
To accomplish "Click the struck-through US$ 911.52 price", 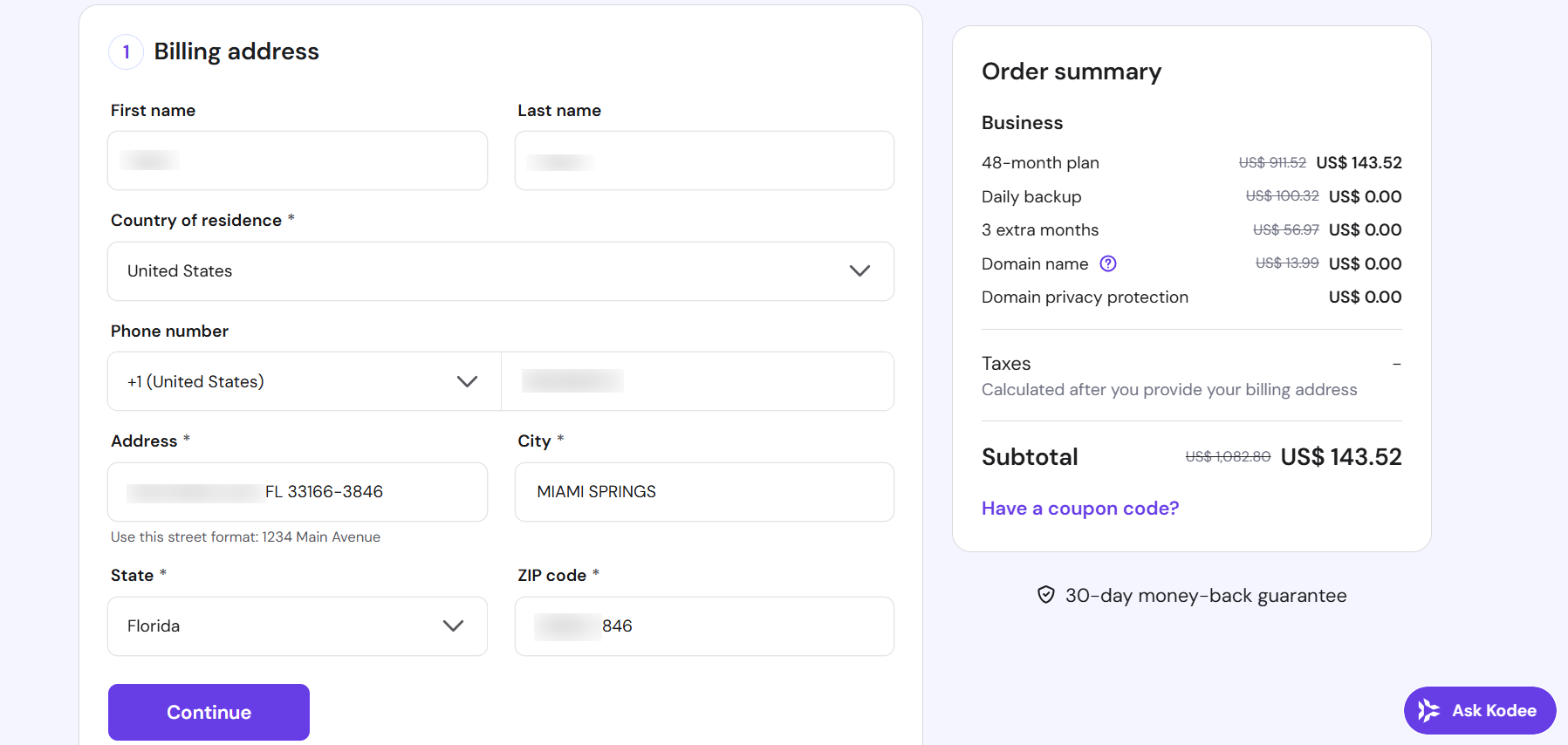I will click(1272, 162).
